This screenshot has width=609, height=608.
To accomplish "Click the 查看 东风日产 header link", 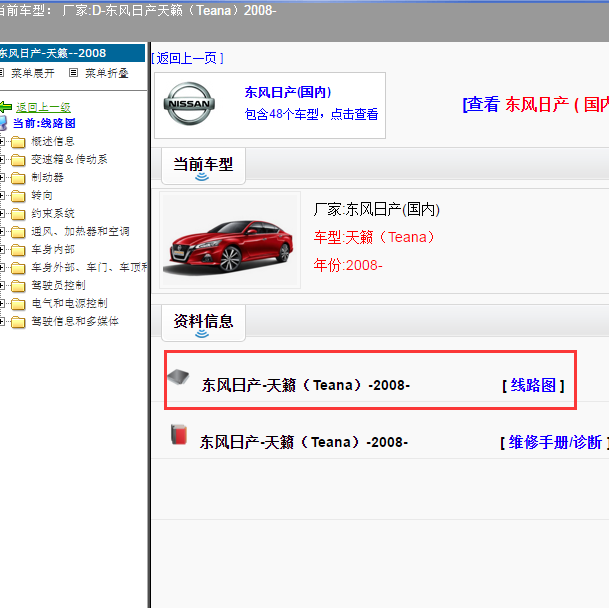I will tap(536, 105).
